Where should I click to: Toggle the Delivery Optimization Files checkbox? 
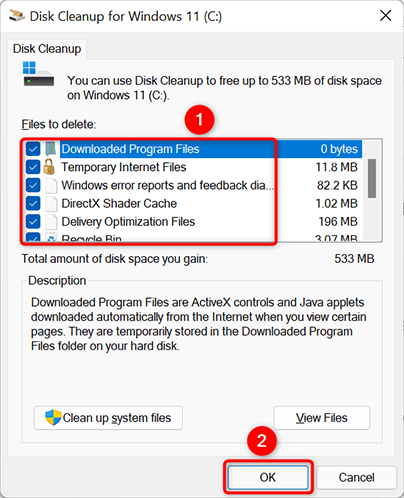click(x=33, y=221)
